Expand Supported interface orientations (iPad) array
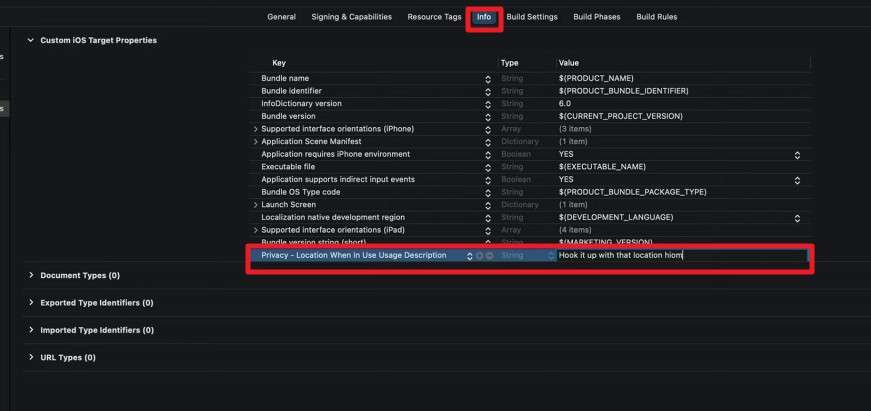Image resolution: width=871 pixels, height=411 pixels. 256,230
